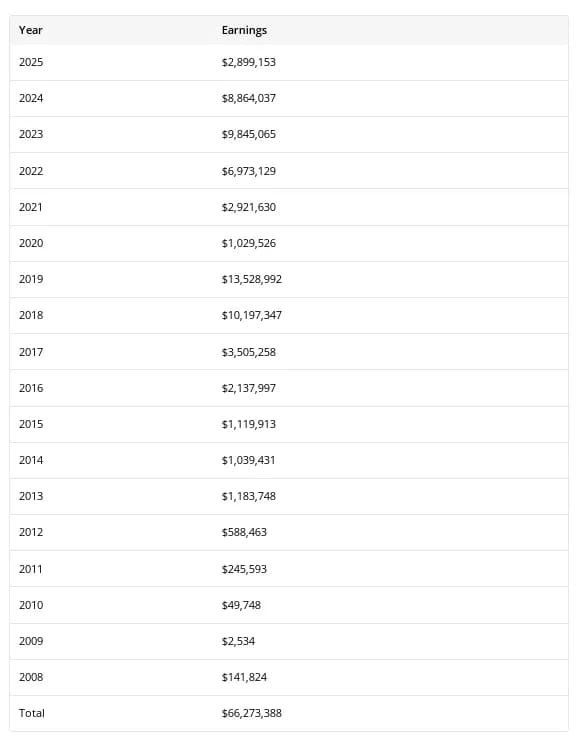The image size is (580, 746).
Task: Click the $2,137,997 earnings for 2016
Action: (248, 388)
